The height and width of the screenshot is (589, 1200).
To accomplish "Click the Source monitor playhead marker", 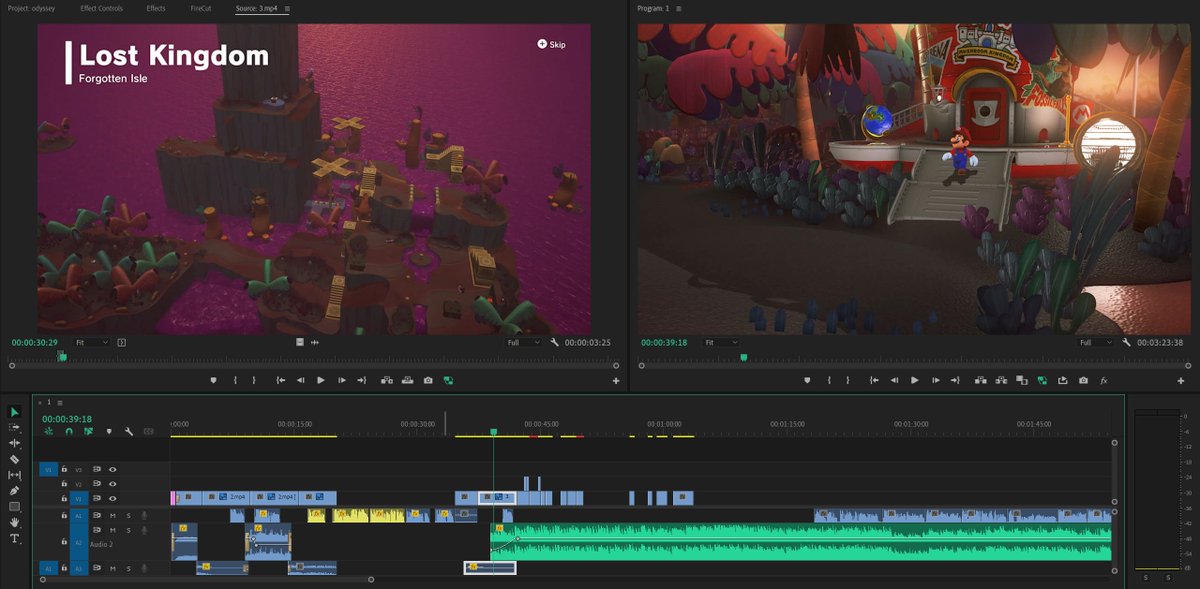I will pos(62,356).
